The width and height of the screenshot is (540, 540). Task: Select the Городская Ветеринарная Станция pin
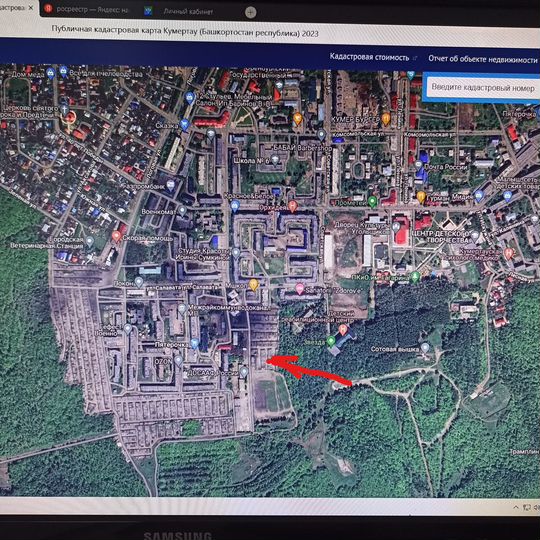pyautogui.click(x=90, y=241)
